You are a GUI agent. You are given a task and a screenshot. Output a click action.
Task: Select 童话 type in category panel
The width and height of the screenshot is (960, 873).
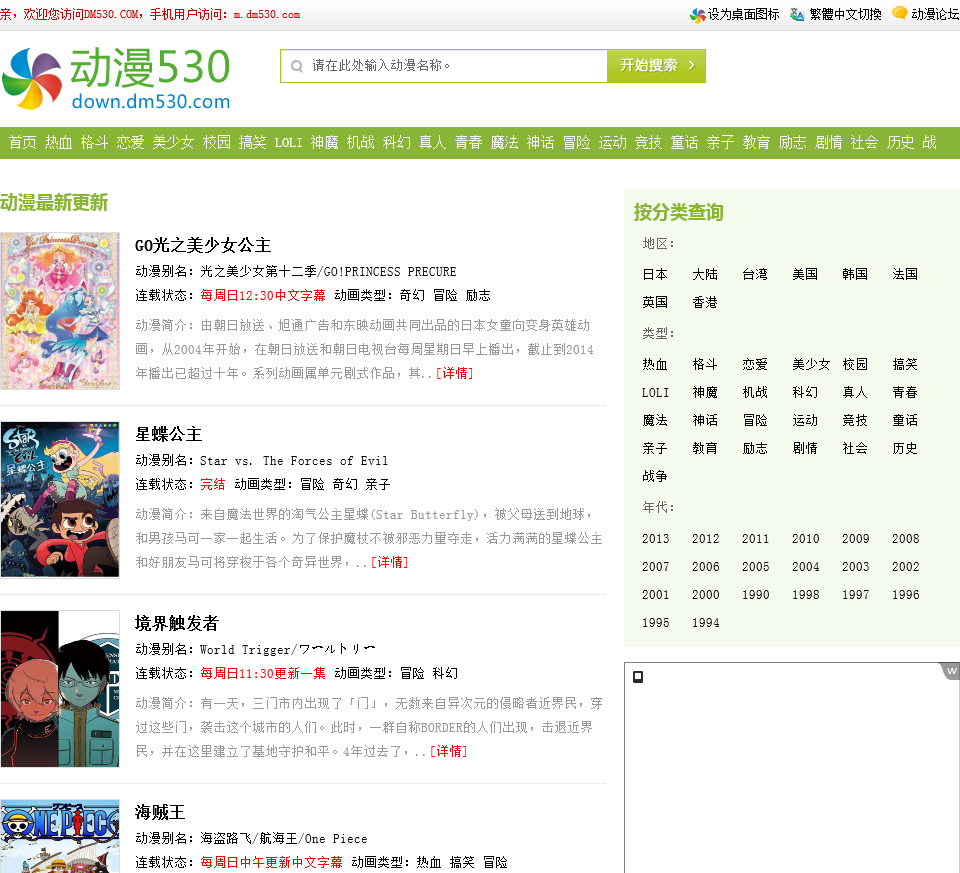tap(906, 421)
